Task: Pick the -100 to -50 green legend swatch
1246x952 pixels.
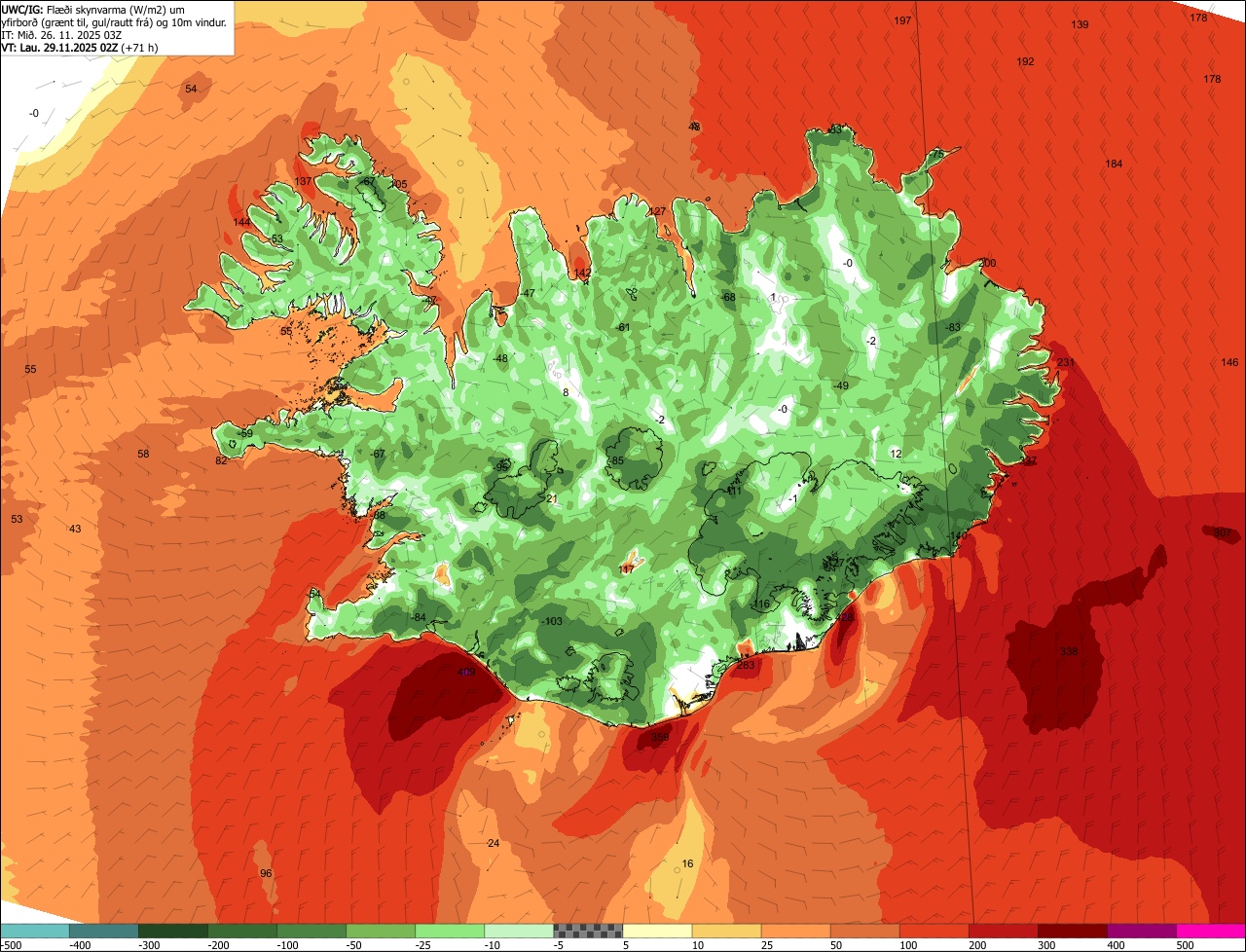Action: (311, 931)
